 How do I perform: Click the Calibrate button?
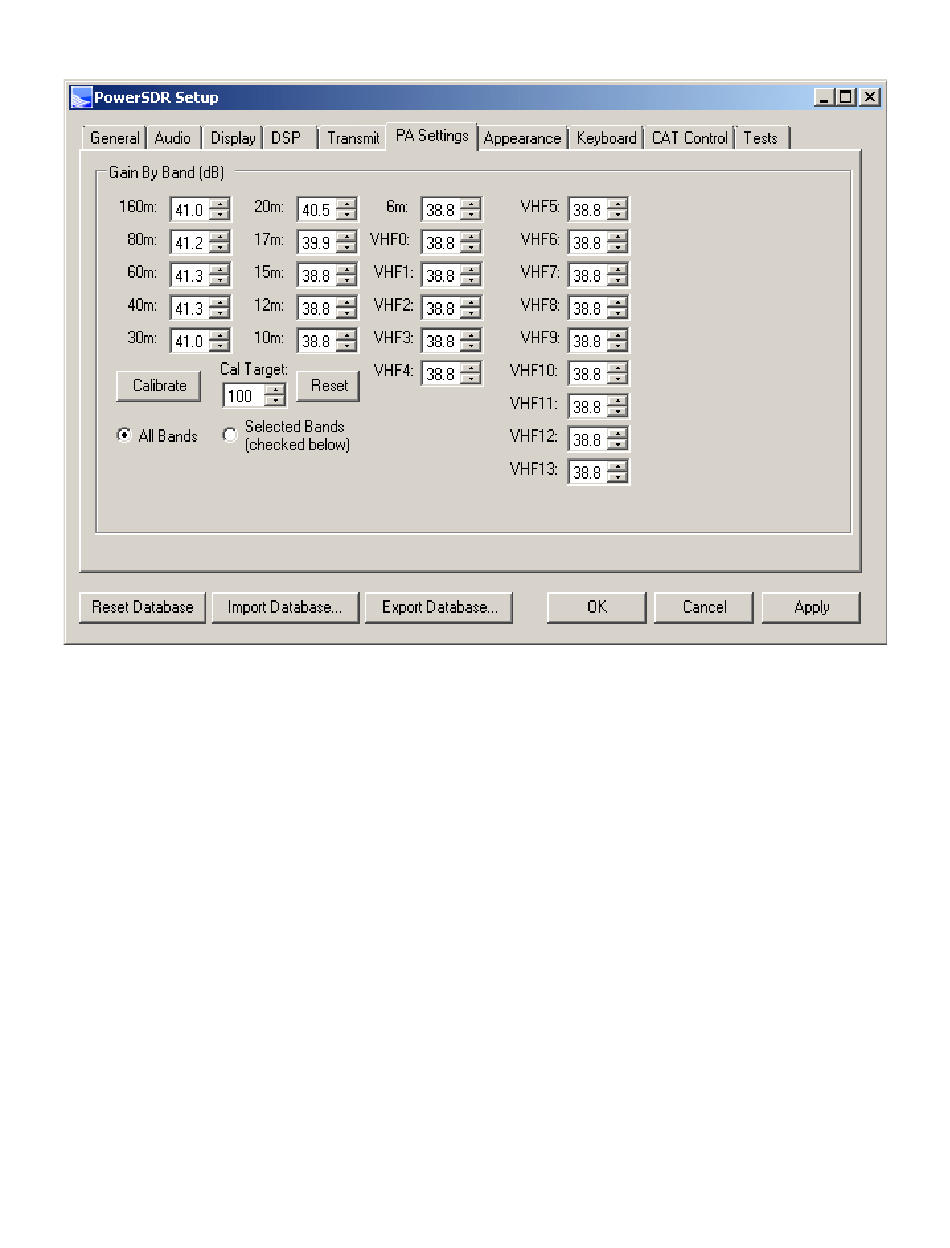pos(160,386)
